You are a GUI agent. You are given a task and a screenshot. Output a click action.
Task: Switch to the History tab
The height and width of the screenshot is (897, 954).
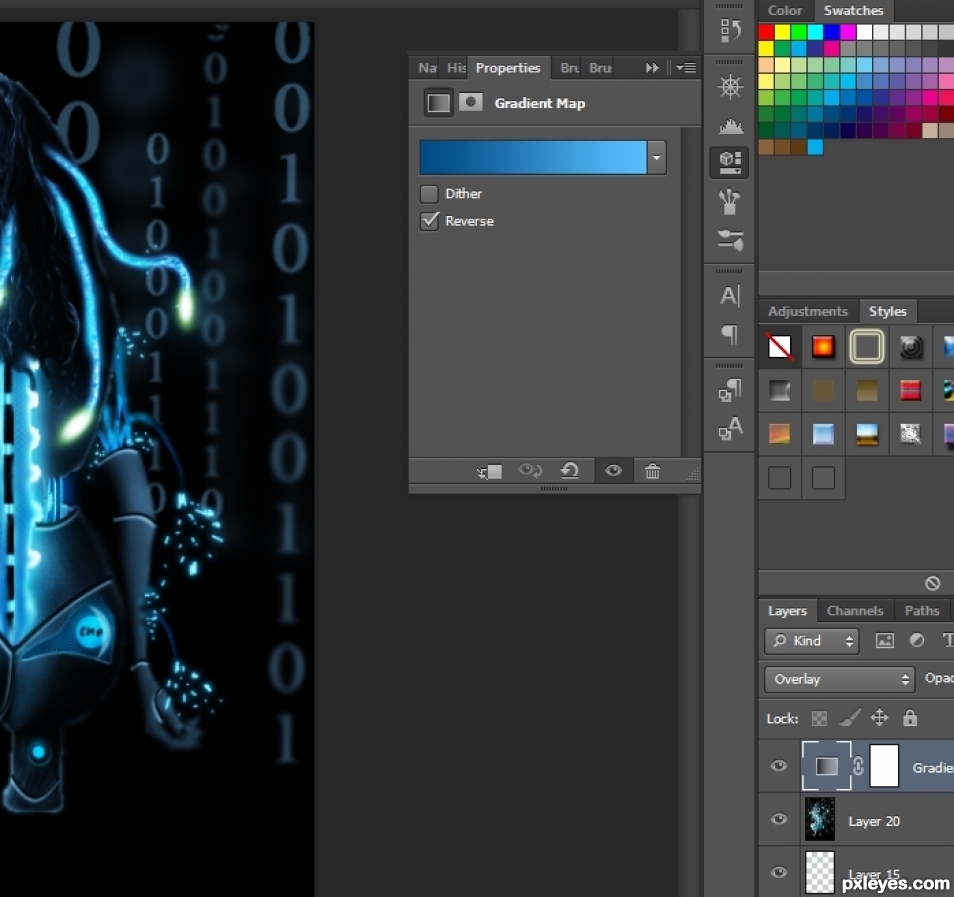(x=456, y=68)
